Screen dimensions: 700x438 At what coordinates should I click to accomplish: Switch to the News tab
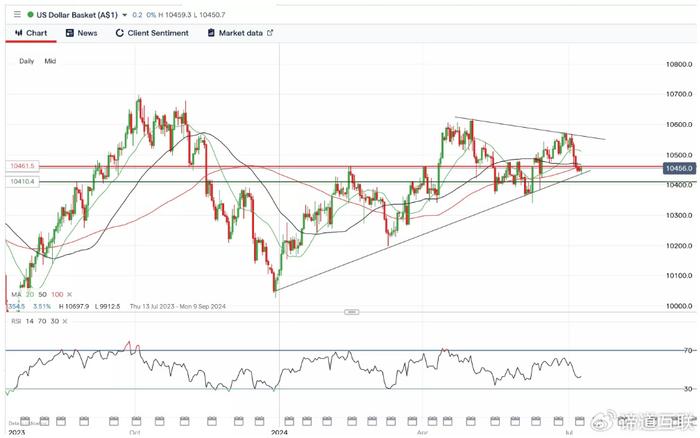pos(81,33)
